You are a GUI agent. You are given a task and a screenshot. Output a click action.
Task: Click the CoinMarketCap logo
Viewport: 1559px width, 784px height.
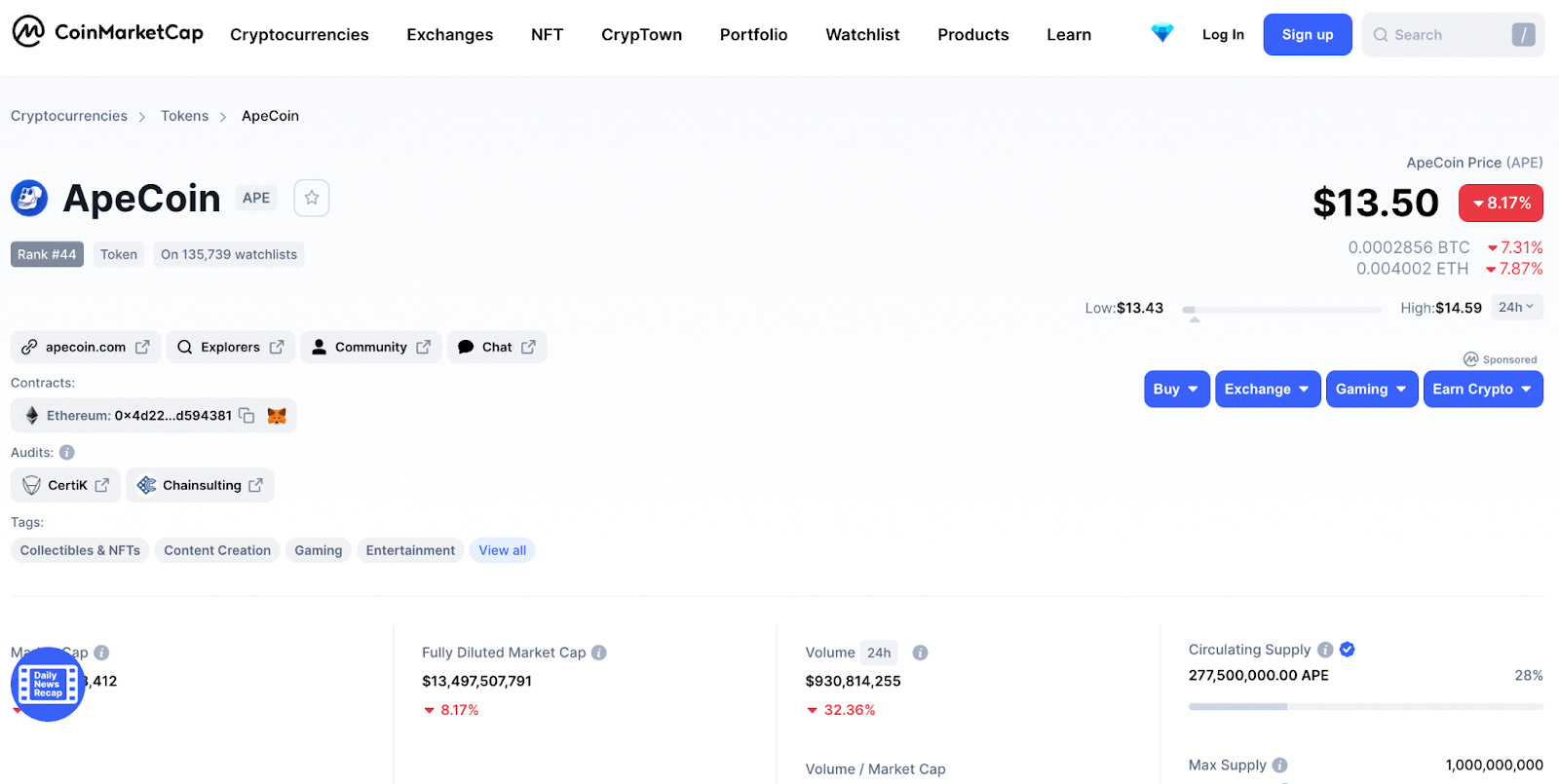(107, 32)
